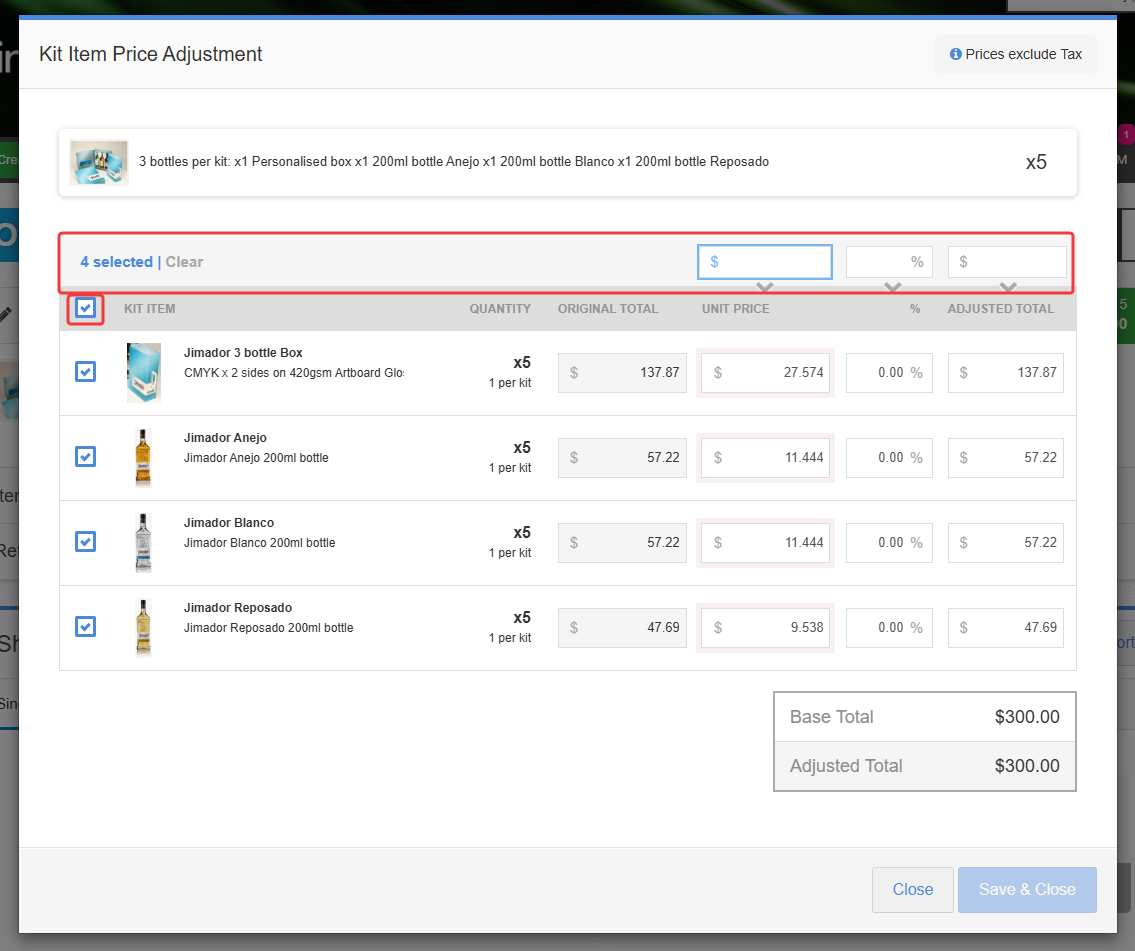The width and height of the screenshot is (1135, 951).
Task: Click the Jimador Blanco item name
Action: point(229,523)
